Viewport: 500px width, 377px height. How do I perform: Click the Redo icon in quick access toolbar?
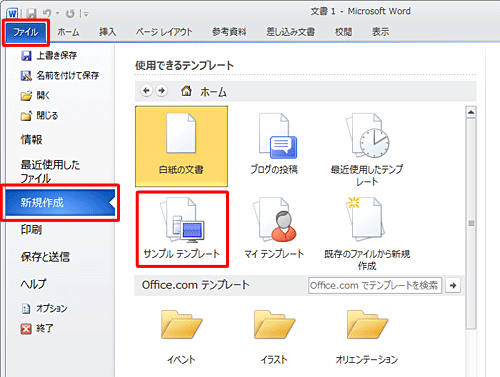[70, 13]
